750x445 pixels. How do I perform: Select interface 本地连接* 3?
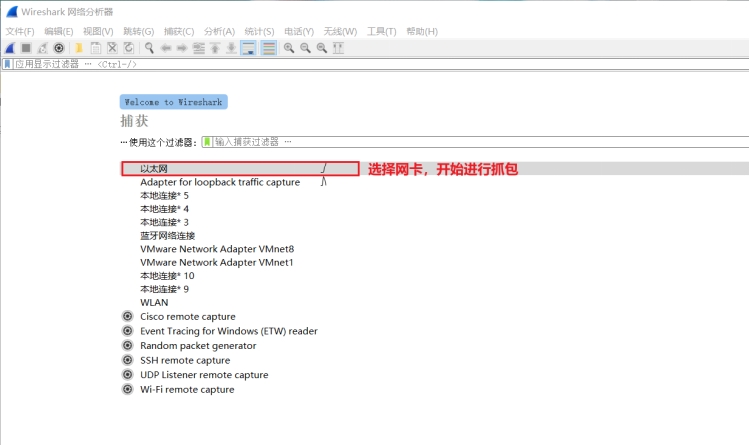(164, 222)
